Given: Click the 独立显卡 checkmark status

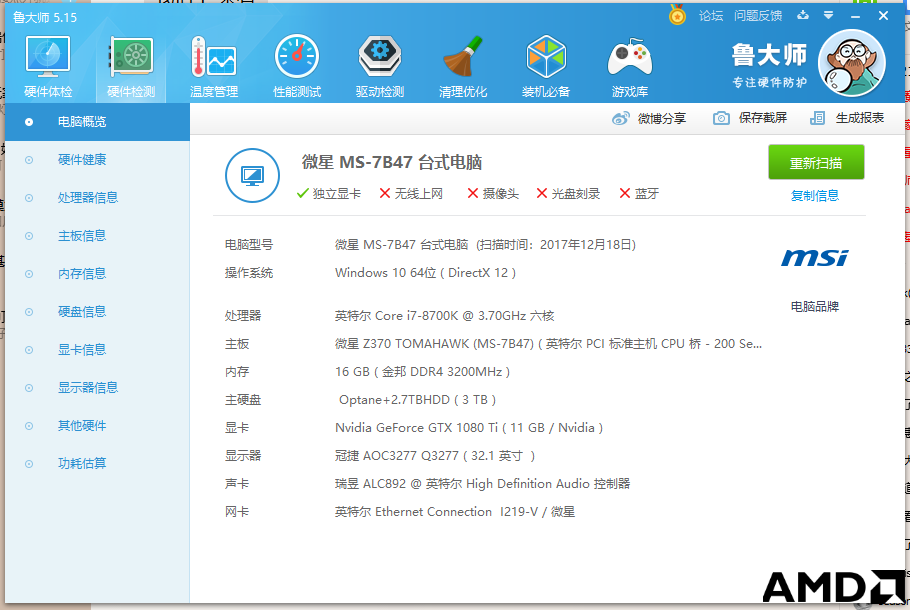Looking at the screenshot, I should pyautogui.click(x=328, y=194).
